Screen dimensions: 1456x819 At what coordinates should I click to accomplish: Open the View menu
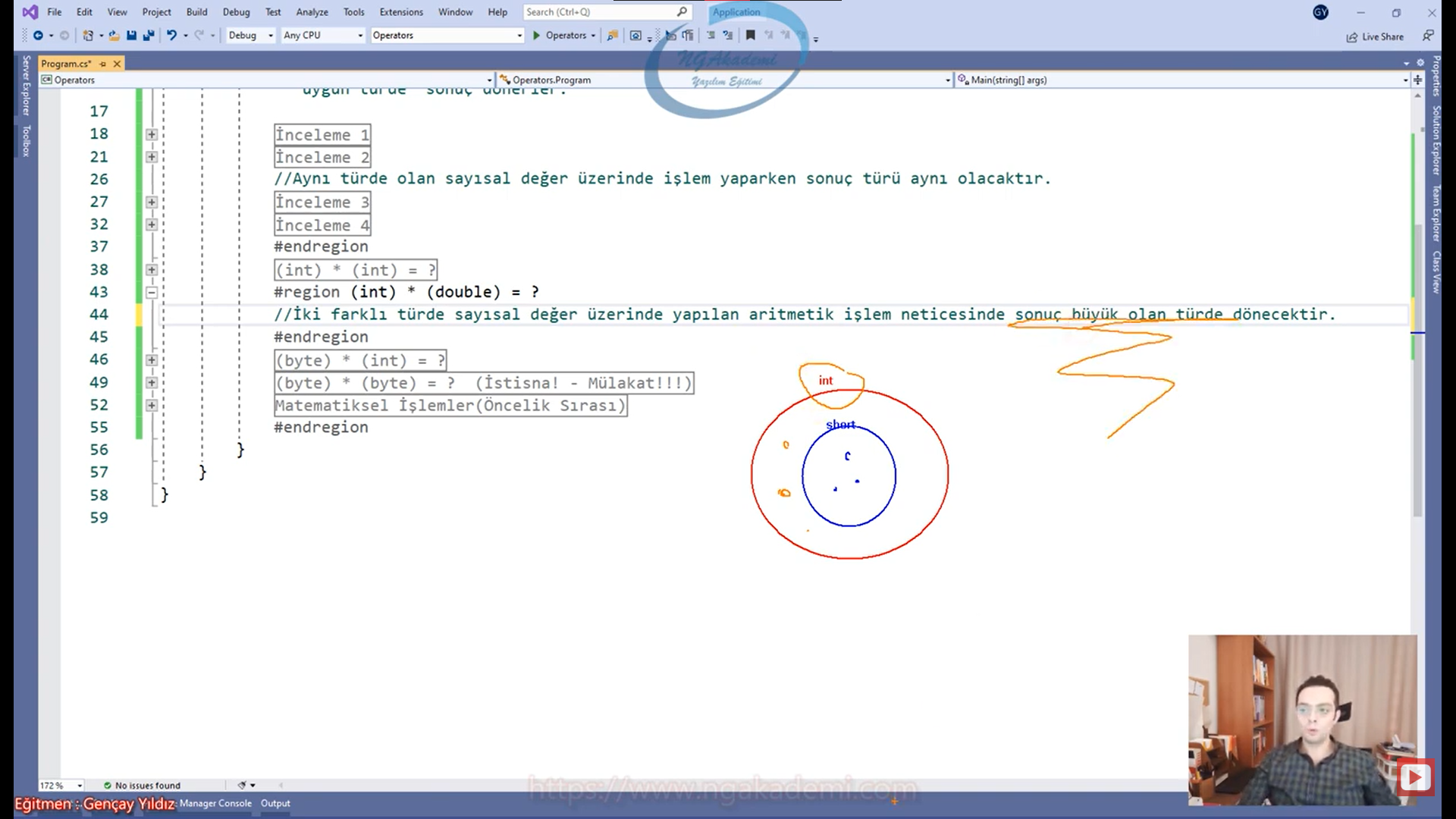point(117,12)
